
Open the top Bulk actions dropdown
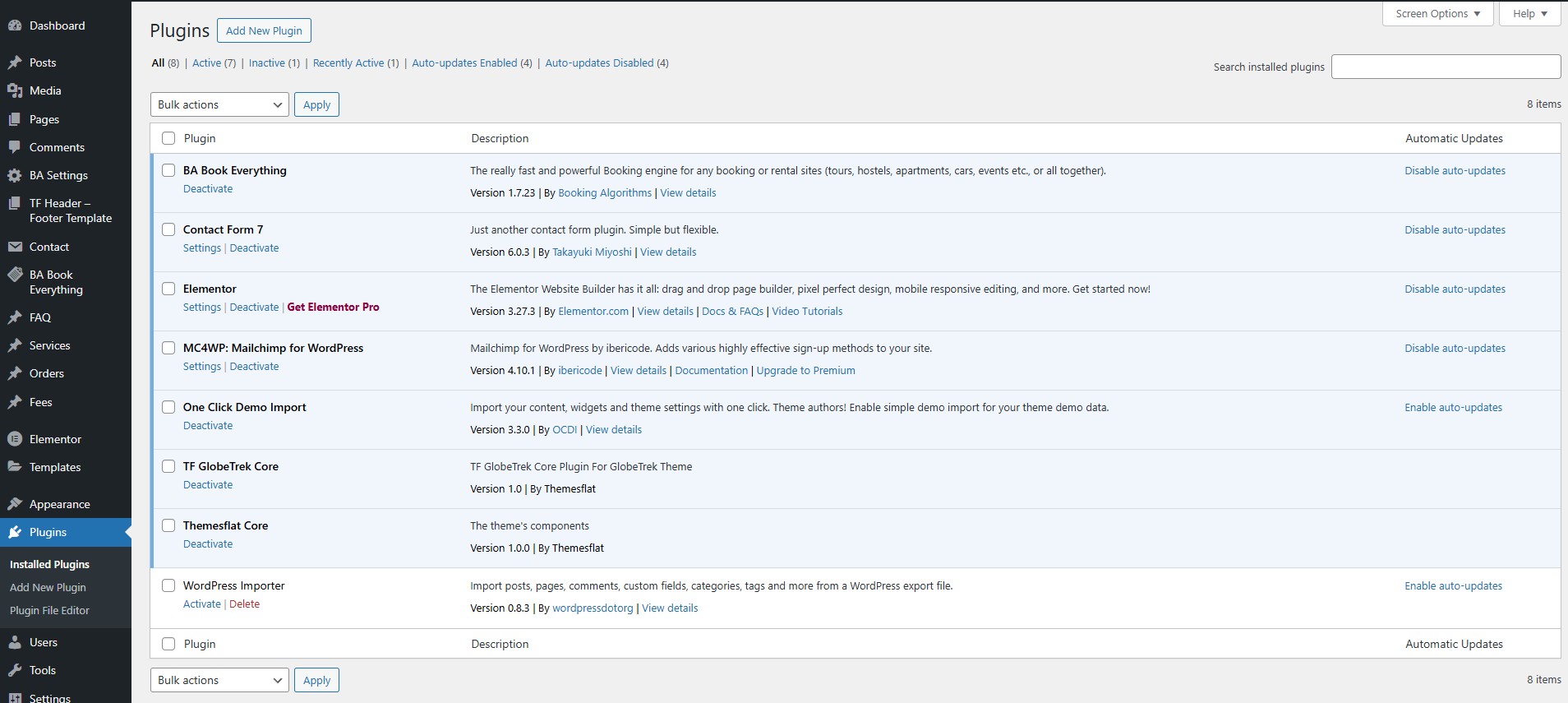(x=219, y=104)
